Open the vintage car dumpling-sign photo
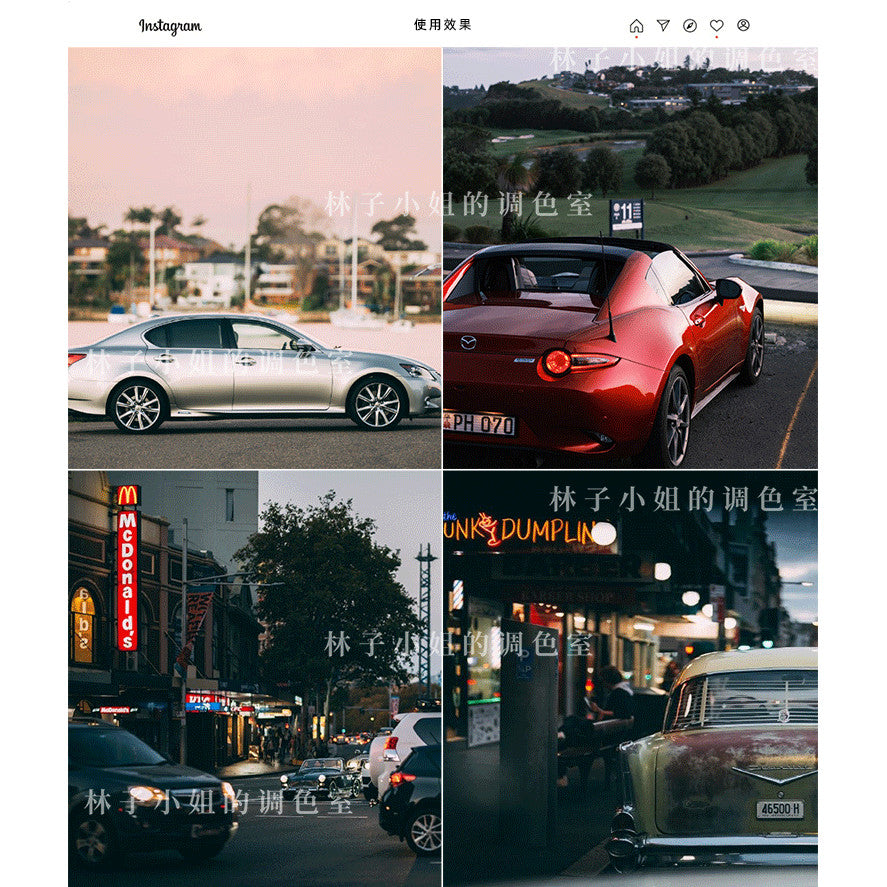The height and width of the screenshot is (887, 887). point(630,679)
